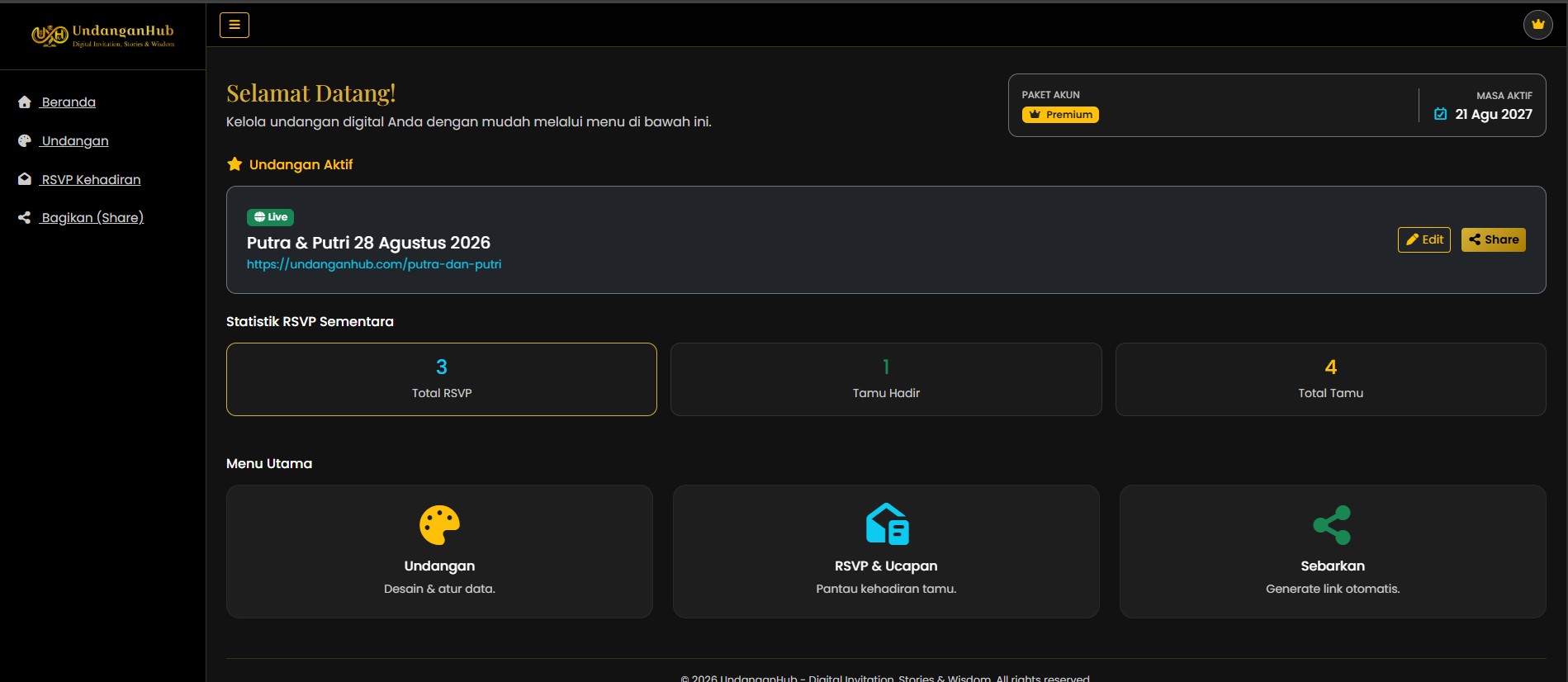Screen dimensions: 1568x682
Task: Click the 'Menu Utama' heading
Action: tap(269, 463)
